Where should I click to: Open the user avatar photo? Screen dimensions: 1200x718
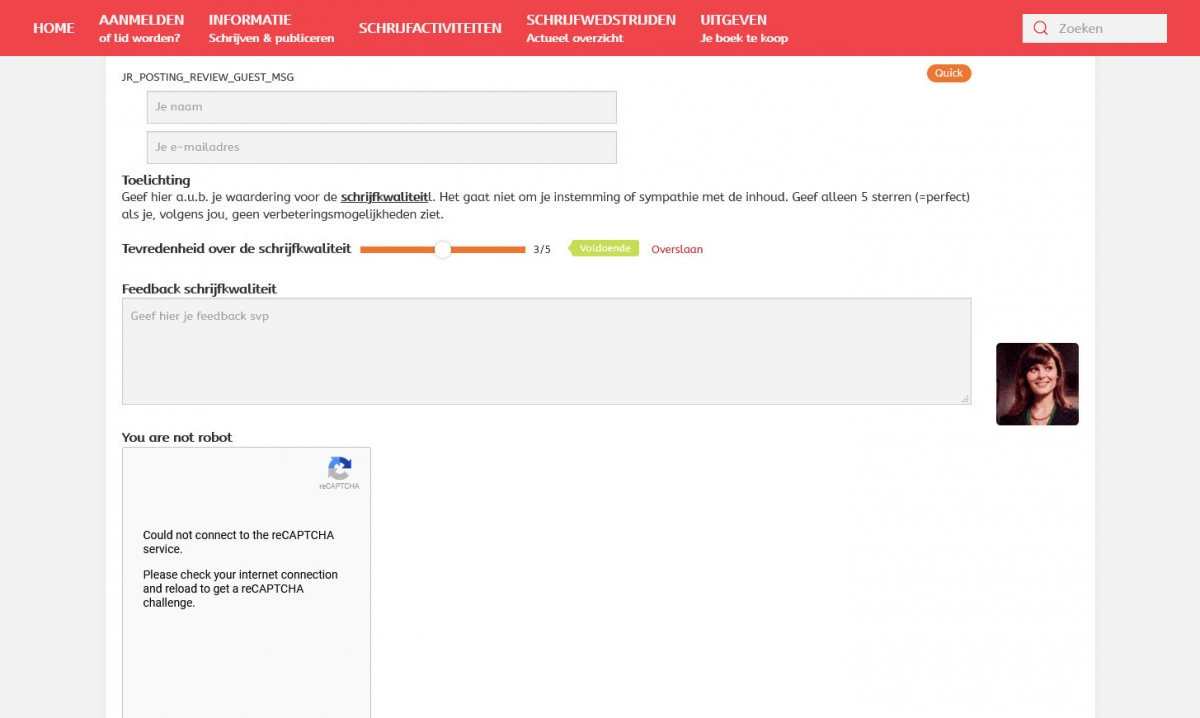1037,384
